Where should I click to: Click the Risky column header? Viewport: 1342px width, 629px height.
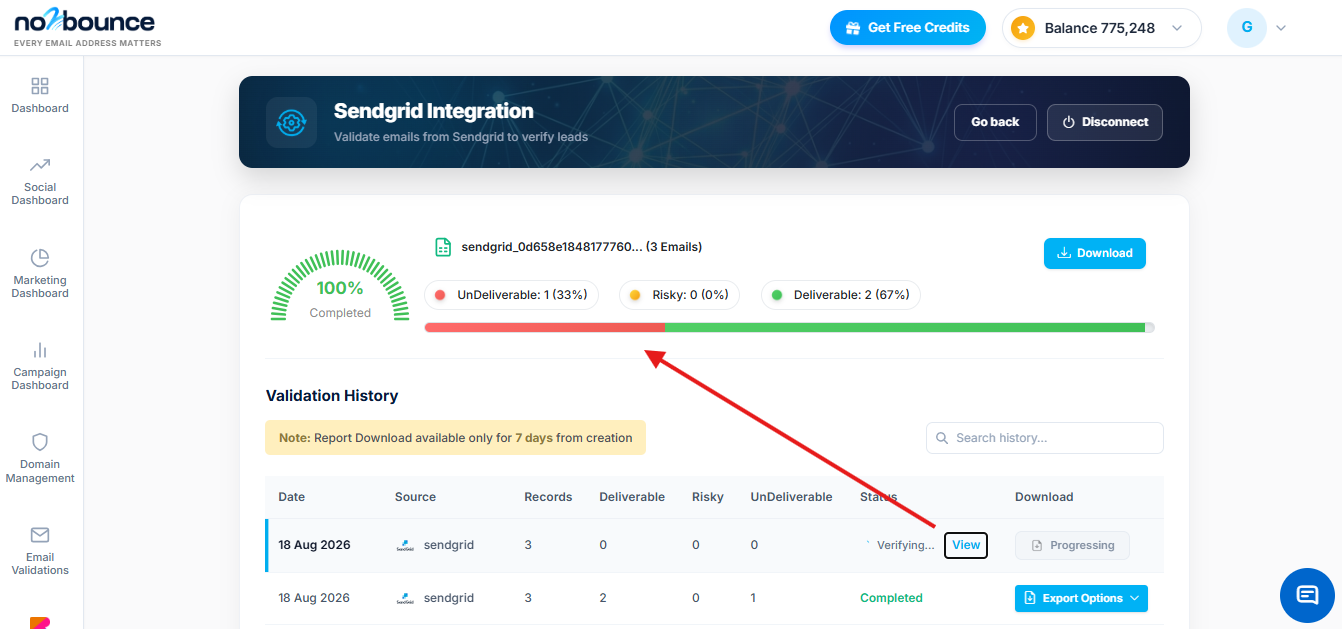(708, 497)
